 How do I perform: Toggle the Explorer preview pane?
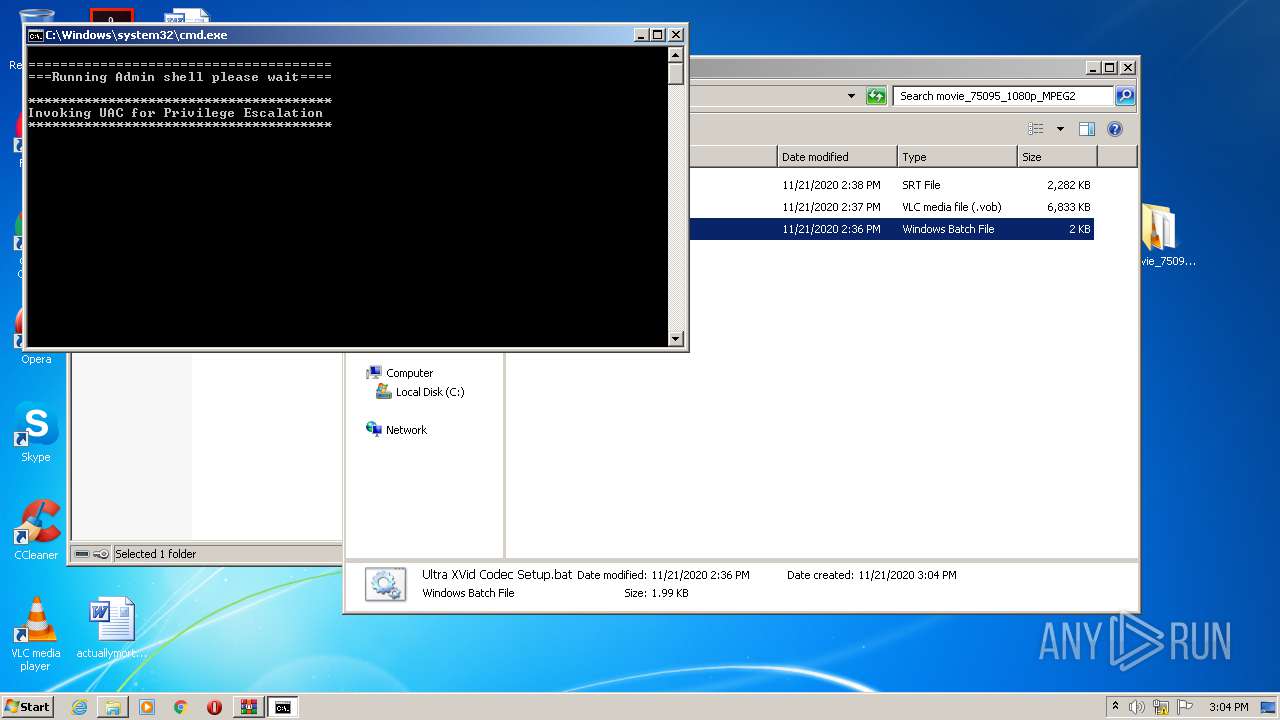(x=1087, y=129)
